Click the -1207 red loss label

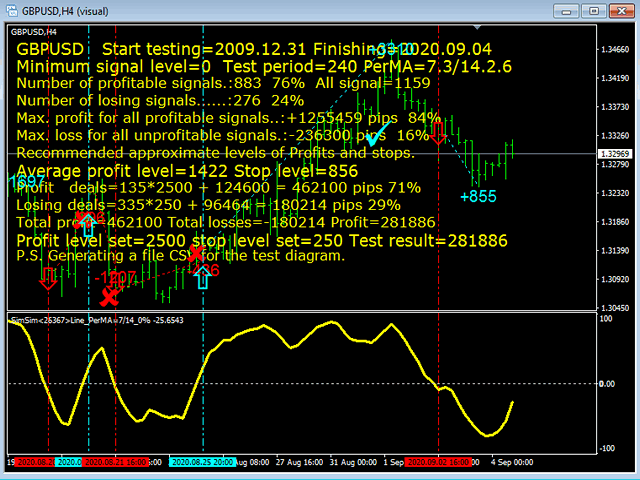(115, 278)
